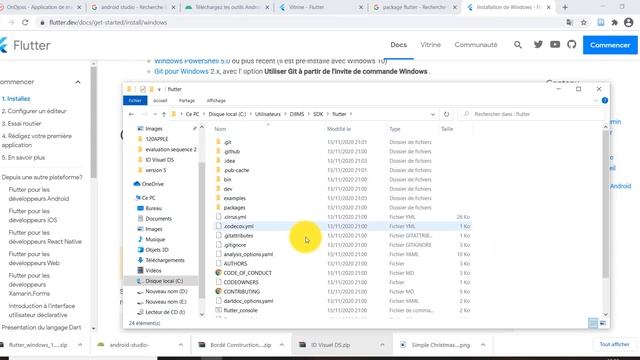This screenshot has height=360, width=640.
Task: Open Flutter pour les développeurs Web link
Action: 34,258
